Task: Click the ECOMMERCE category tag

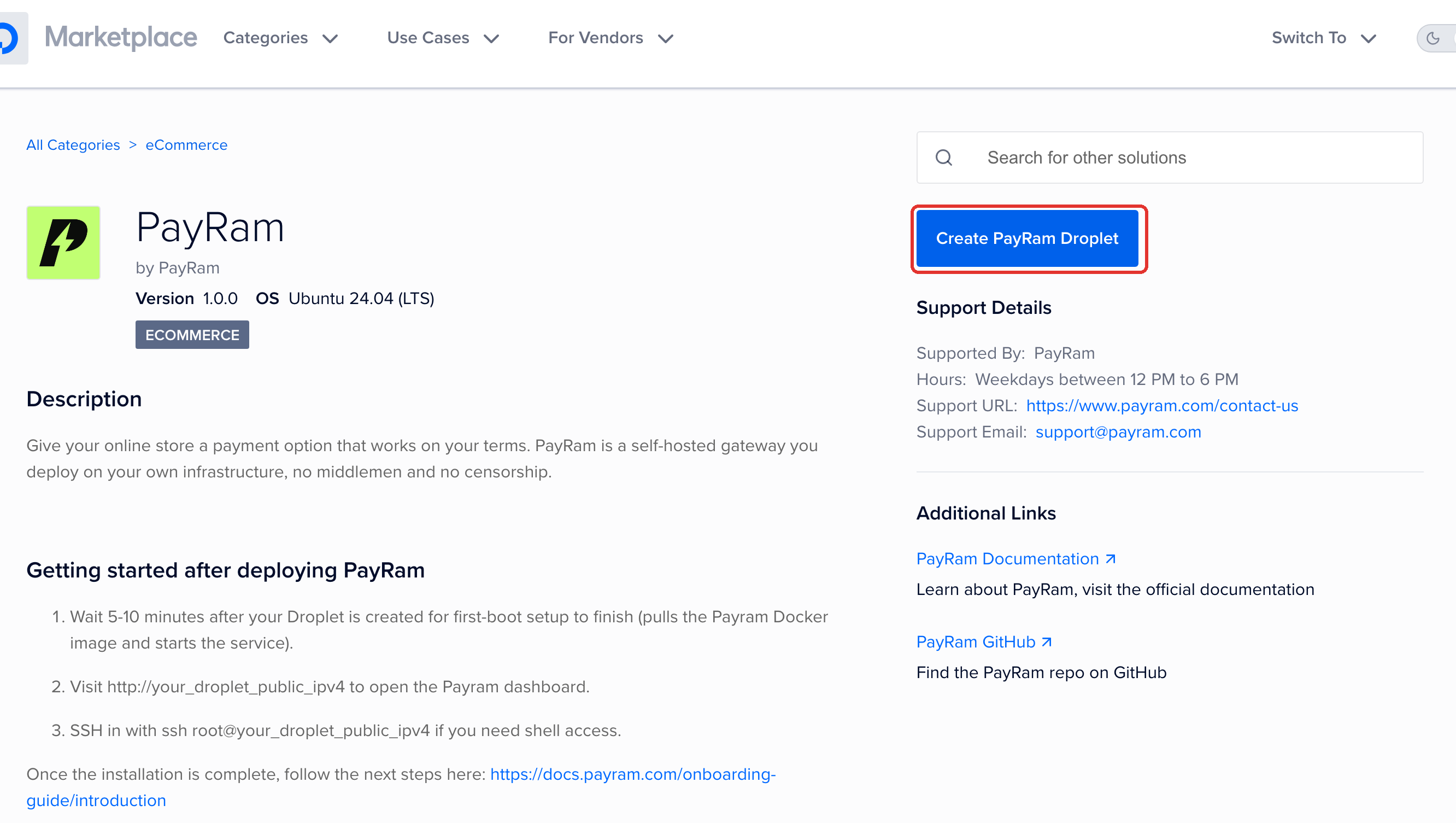Action: click(x=192, y=335)
